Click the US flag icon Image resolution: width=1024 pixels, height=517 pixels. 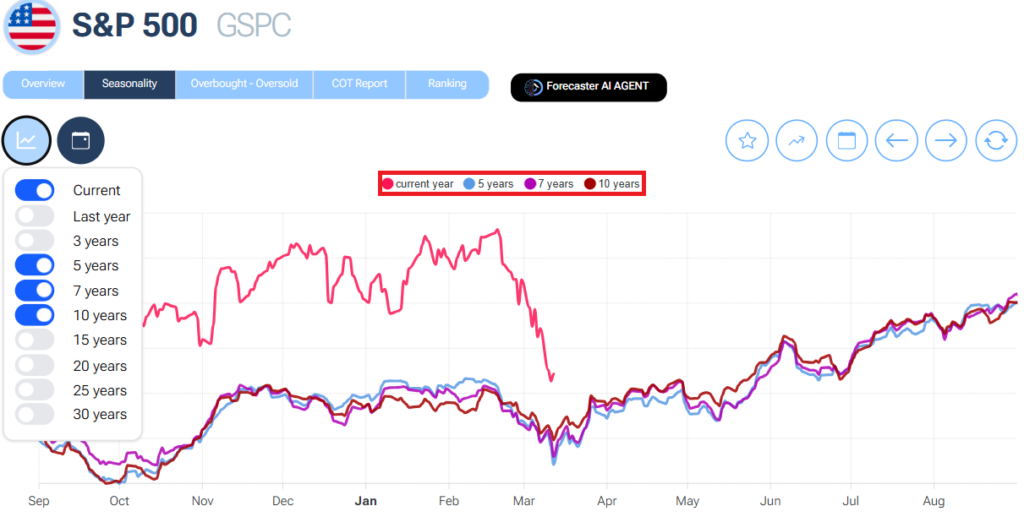[32, 26]
